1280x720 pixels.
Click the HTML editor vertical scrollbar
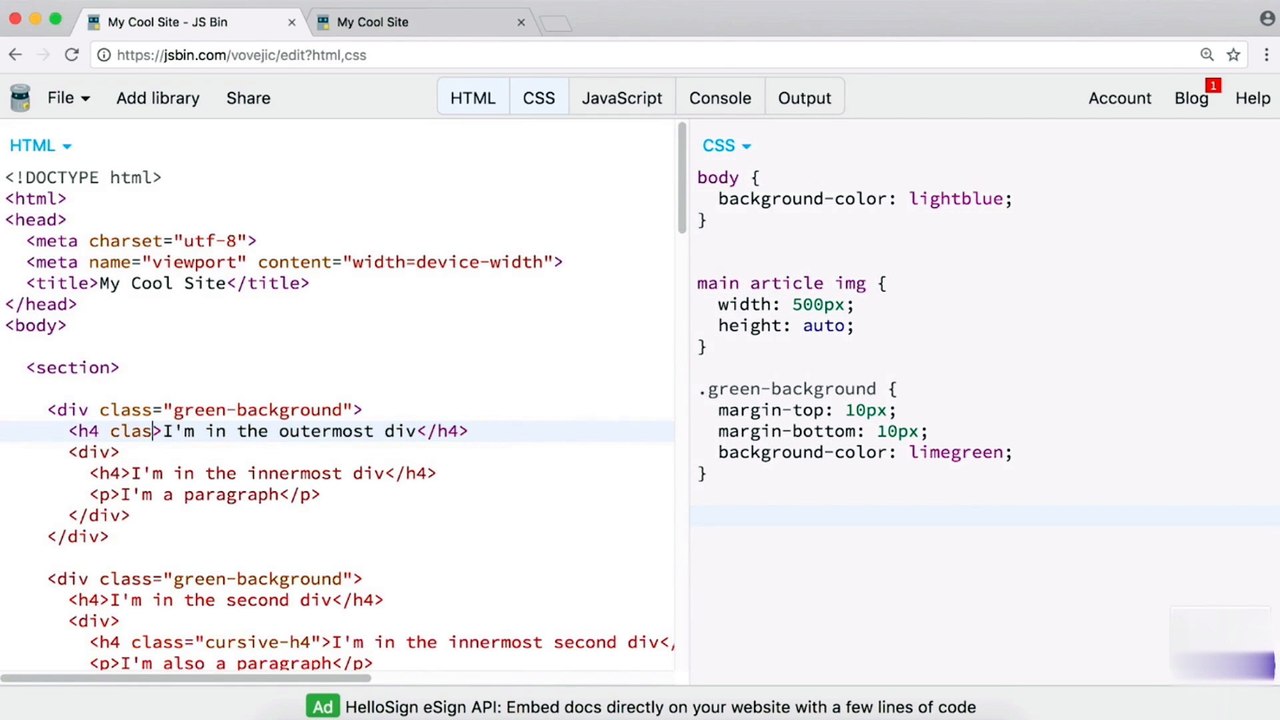[x=682, y=179]
